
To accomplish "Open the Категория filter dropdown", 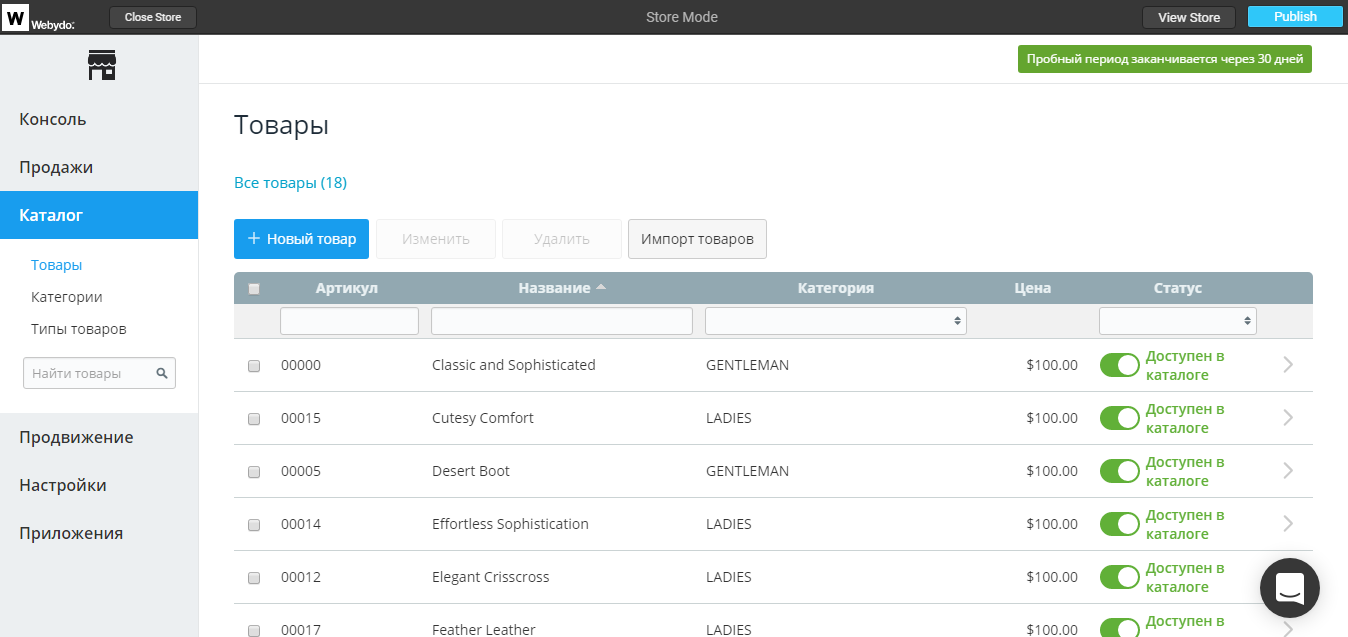I will point(835,321).
